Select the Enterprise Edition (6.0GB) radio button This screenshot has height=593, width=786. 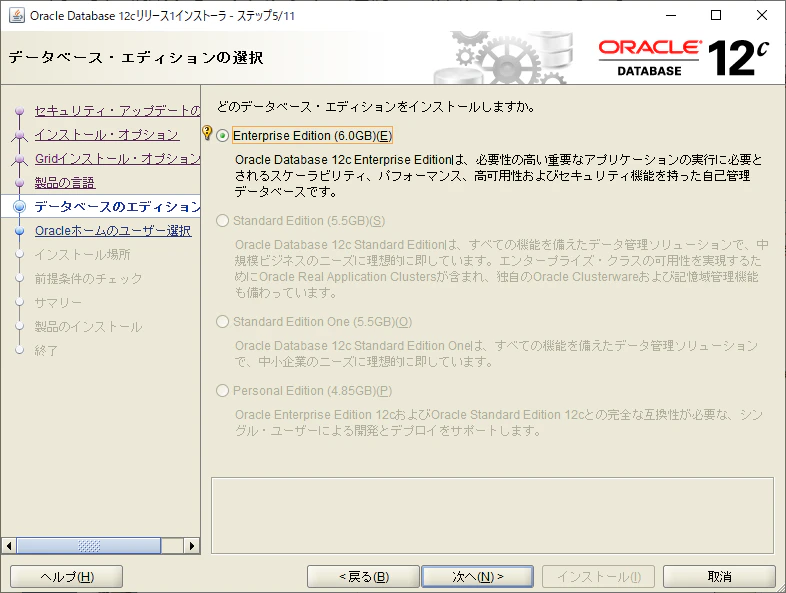pos(223,136)
